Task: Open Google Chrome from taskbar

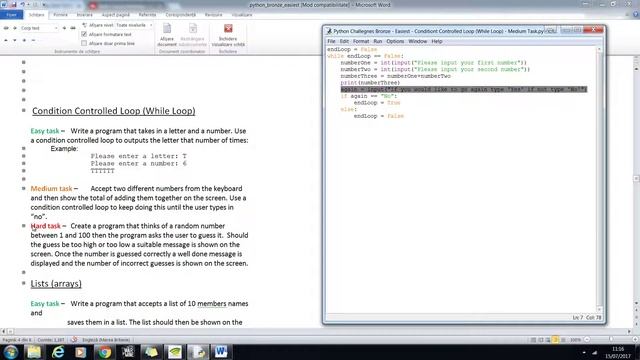Action: tap(104, 352)
